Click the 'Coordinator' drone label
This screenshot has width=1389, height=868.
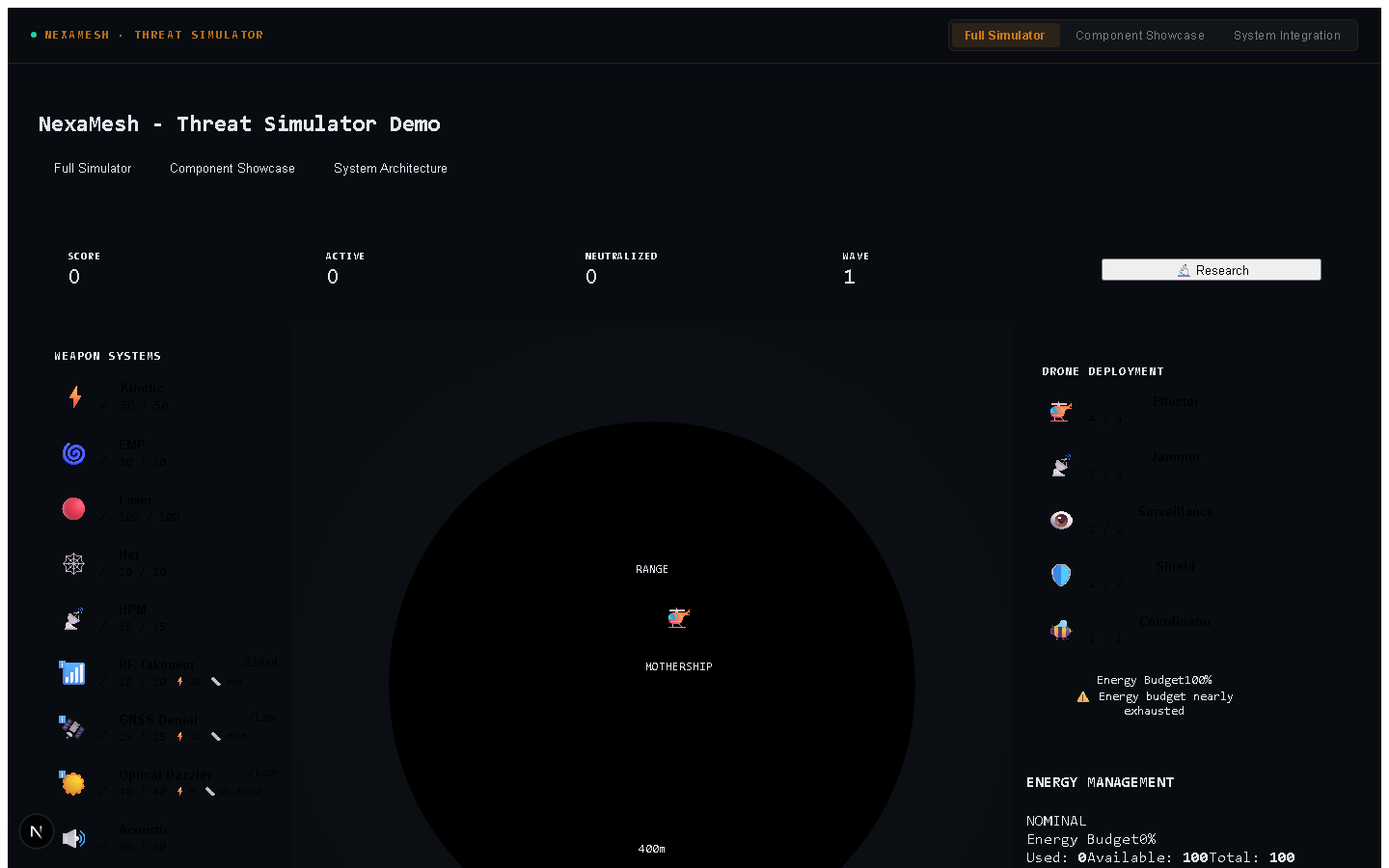1176,621
